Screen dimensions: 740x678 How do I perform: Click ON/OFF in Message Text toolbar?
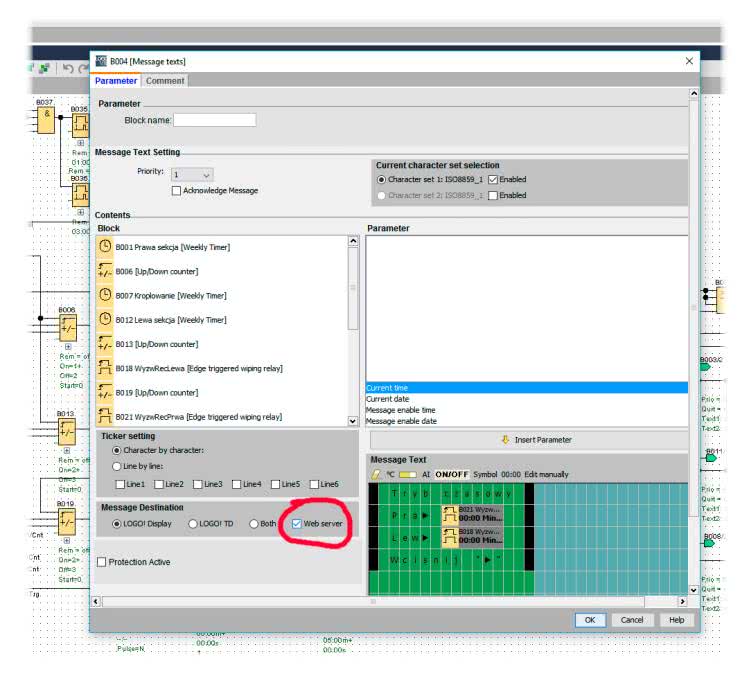[x=451, y=474]
